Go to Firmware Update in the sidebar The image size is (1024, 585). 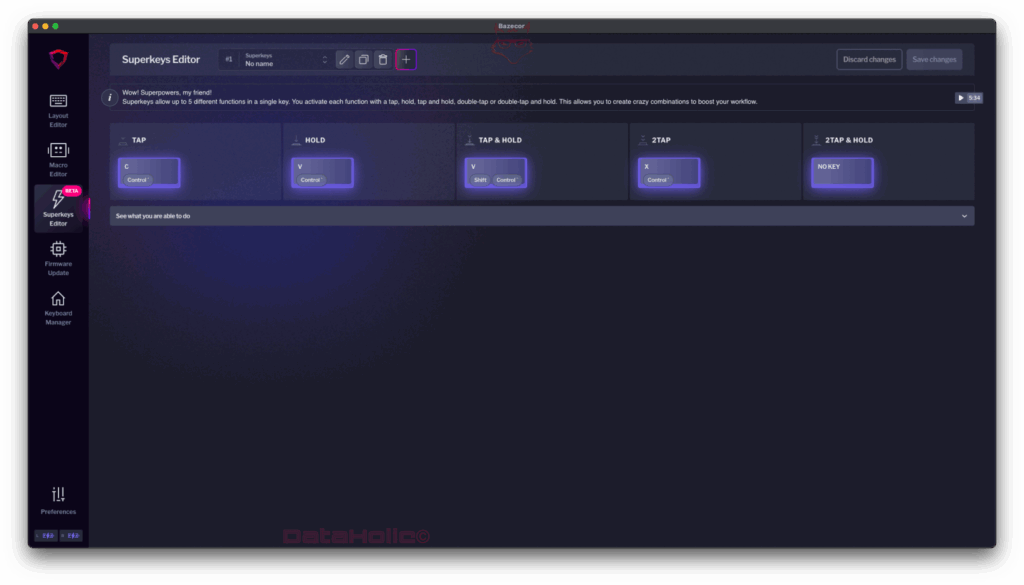(58, 257)
